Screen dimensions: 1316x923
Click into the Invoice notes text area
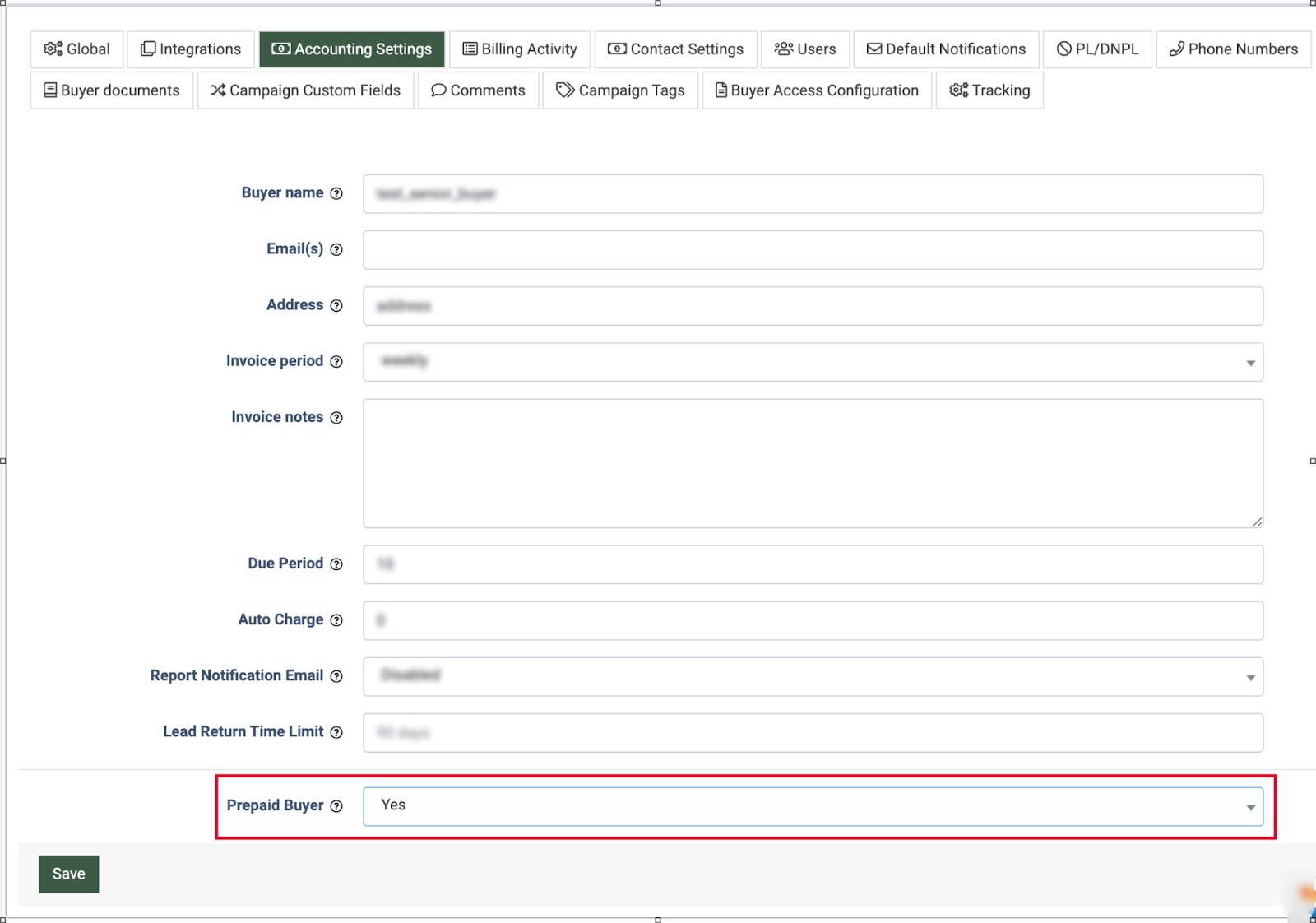(x=813, y=463)
